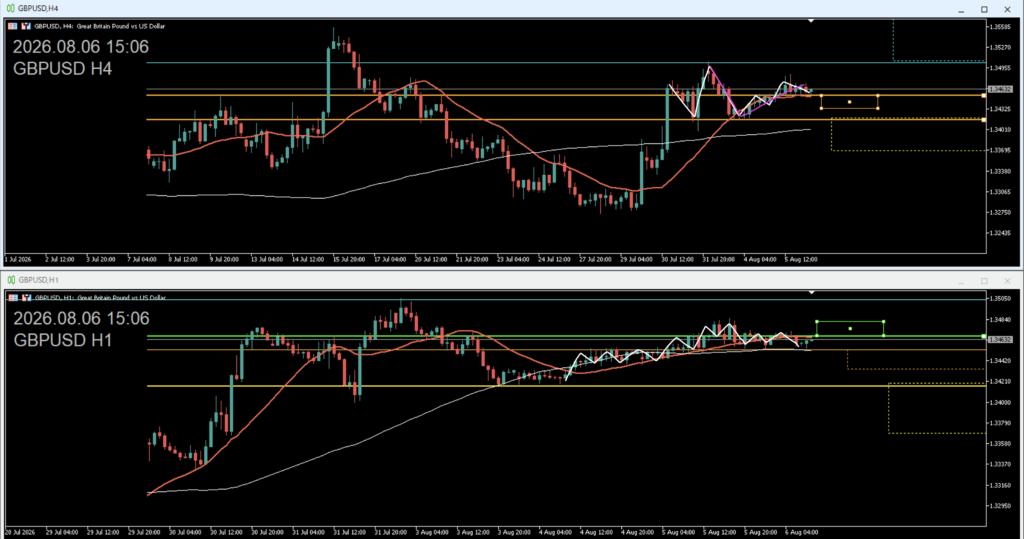
Task: Click the 1.34010 price scale label
Action: pos(1000,129)
